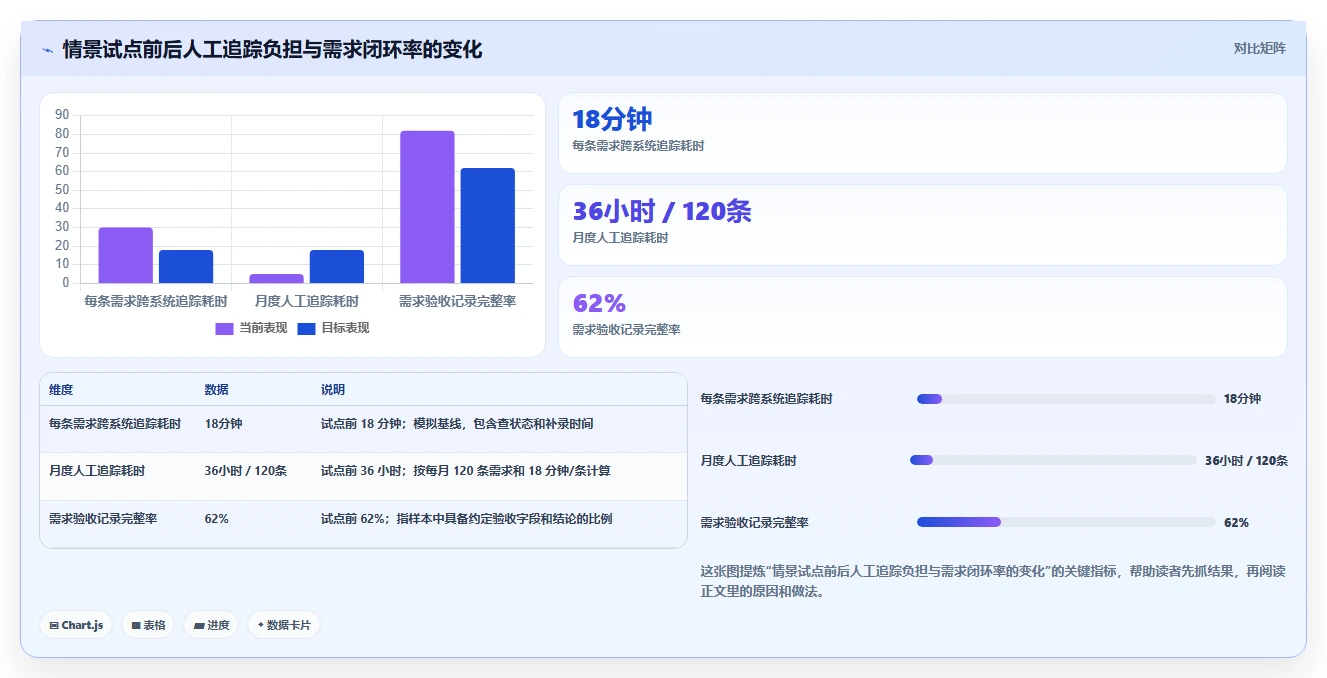Click the 表格 tag chip
Image resolution: width=1327 pixels, height=678 pixels.
pyautogui.click(x=148, y=625)
